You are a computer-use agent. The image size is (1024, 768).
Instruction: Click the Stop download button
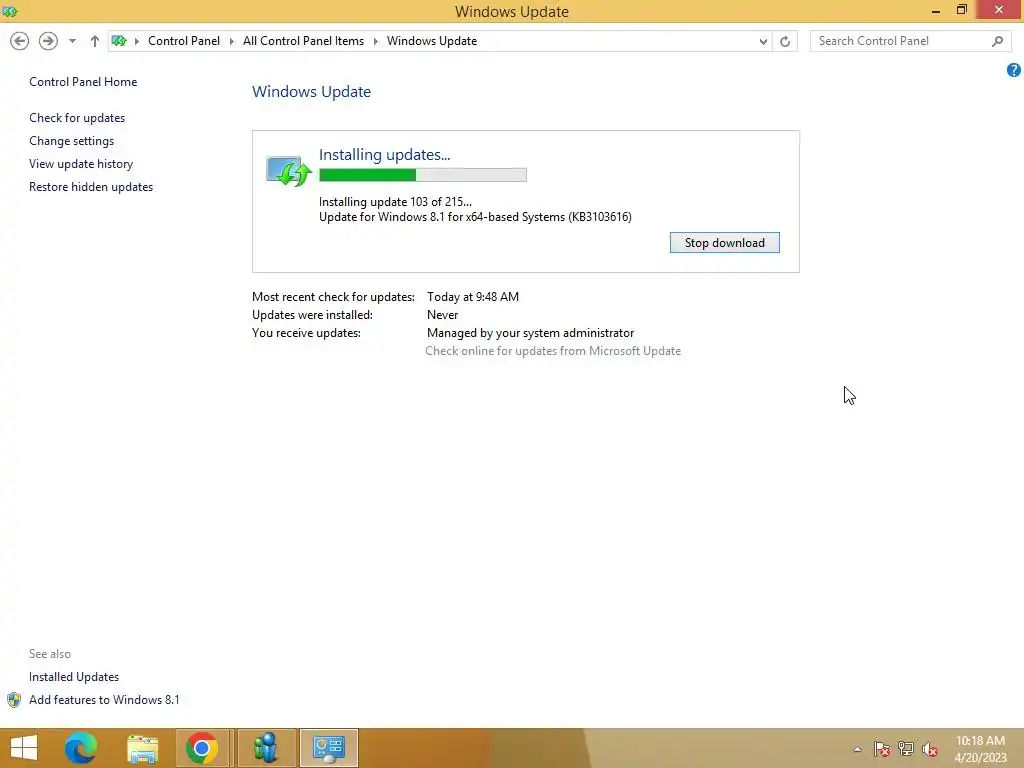click(724, 243)
